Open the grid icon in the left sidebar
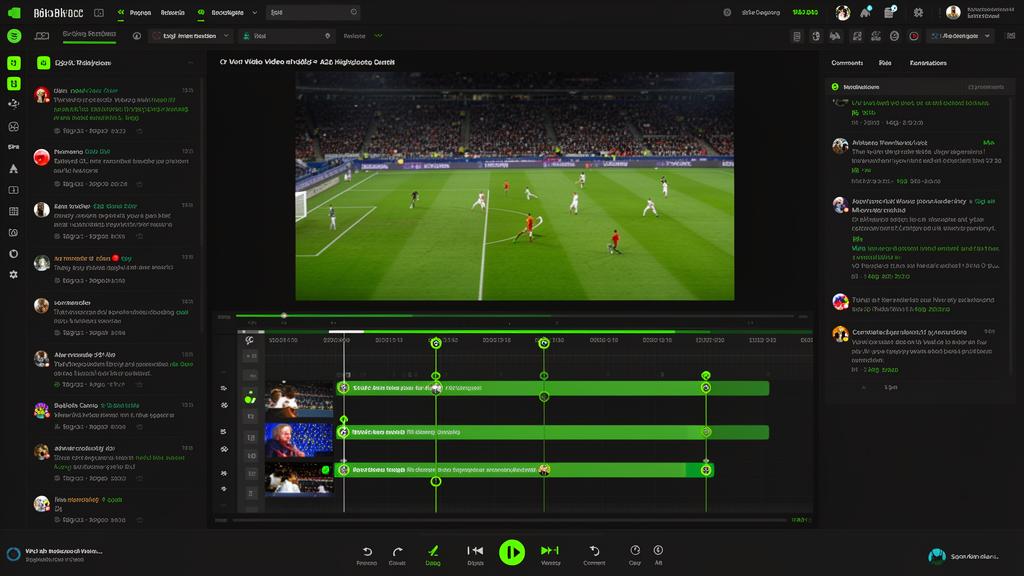The image size is (1024, 576). [x=14, y=211]
